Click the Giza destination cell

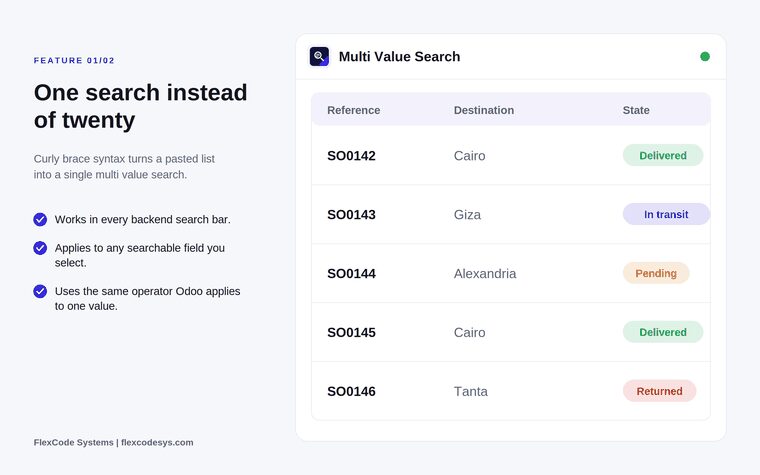click(467, 215)
